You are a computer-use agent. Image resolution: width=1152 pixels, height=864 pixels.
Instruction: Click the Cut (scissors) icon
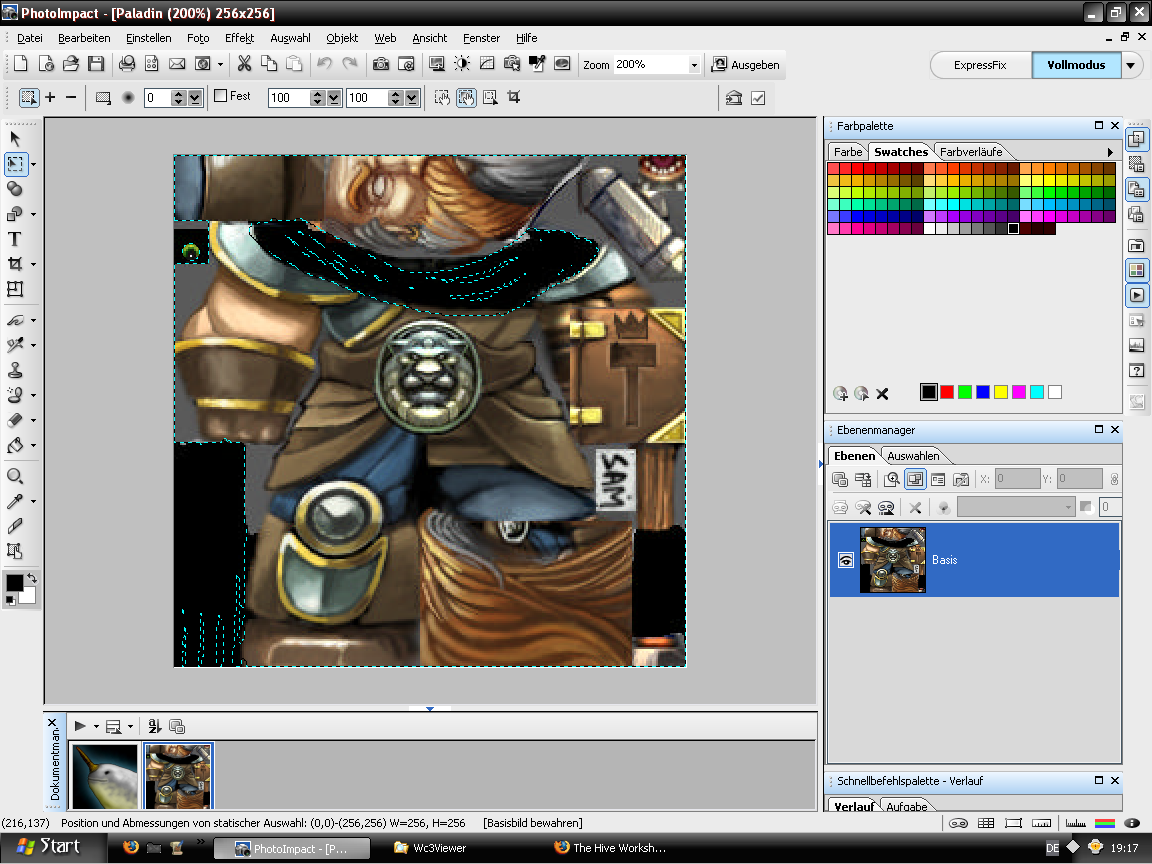(x=244, y=64)
